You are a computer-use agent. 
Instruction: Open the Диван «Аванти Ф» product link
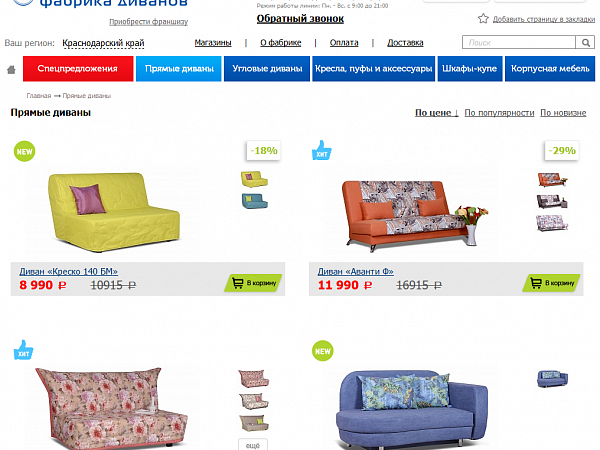[x=355, y=271]
